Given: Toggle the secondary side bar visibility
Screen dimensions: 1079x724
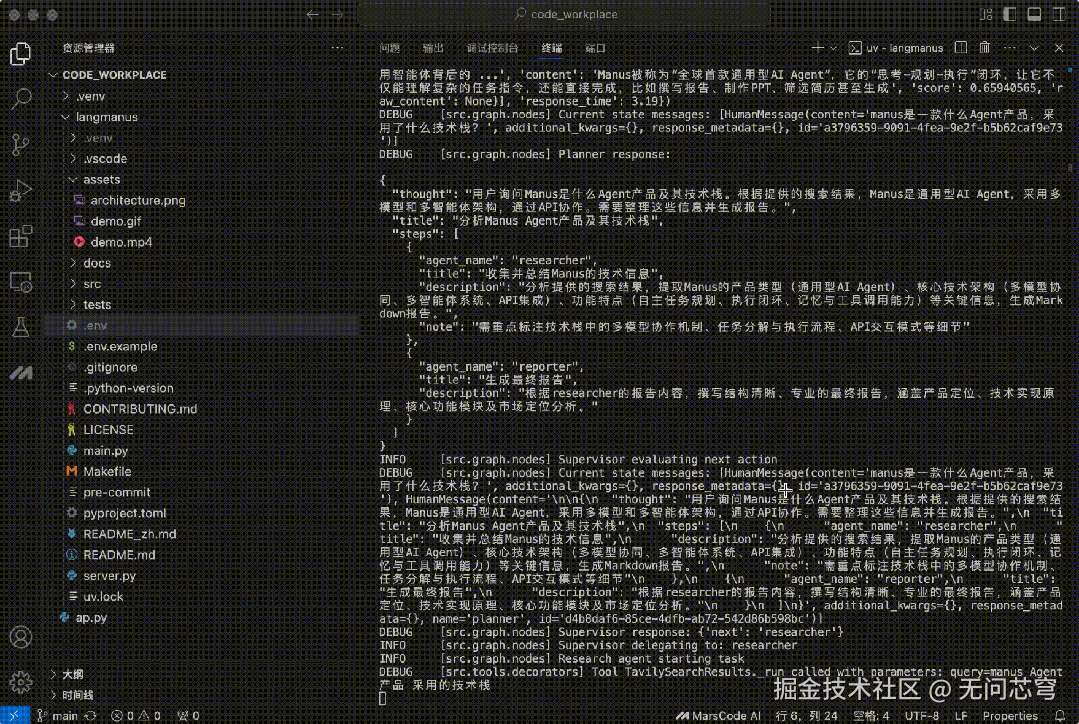Looking at the screenshot, I should [x=1059, y=14].
